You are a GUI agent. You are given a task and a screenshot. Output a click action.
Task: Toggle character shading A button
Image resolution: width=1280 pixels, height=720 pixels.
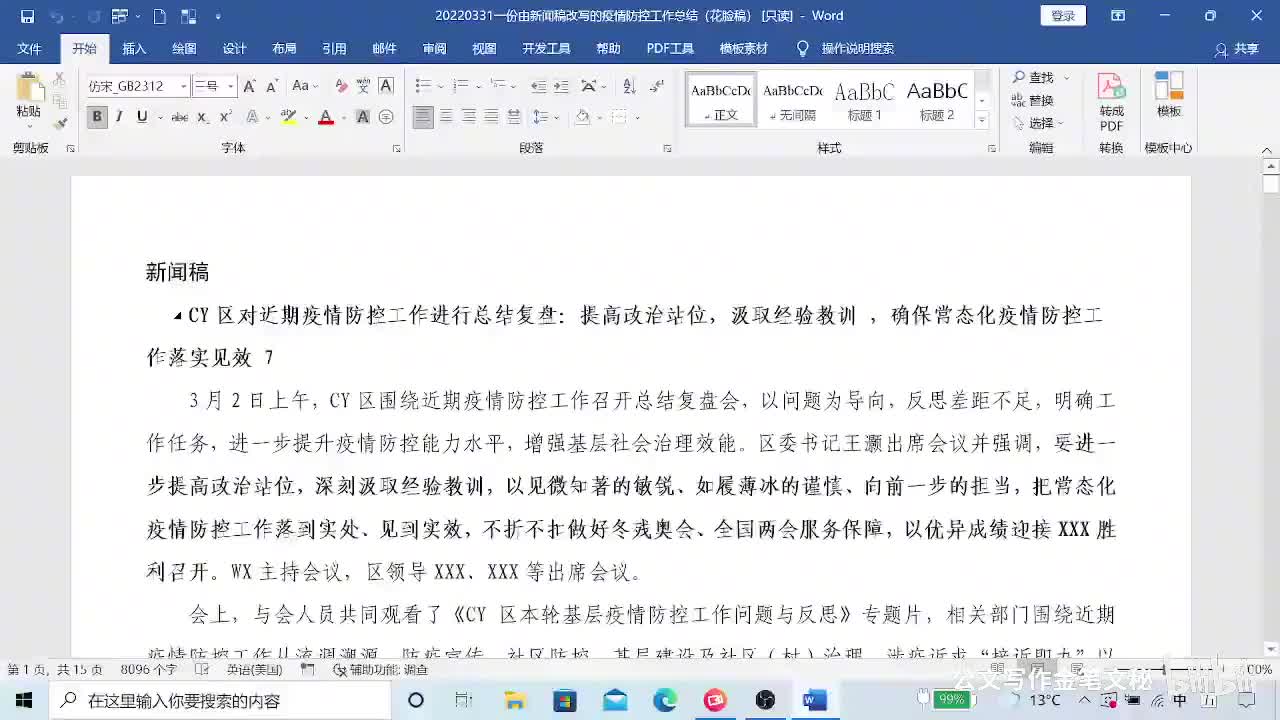[363, 117]
